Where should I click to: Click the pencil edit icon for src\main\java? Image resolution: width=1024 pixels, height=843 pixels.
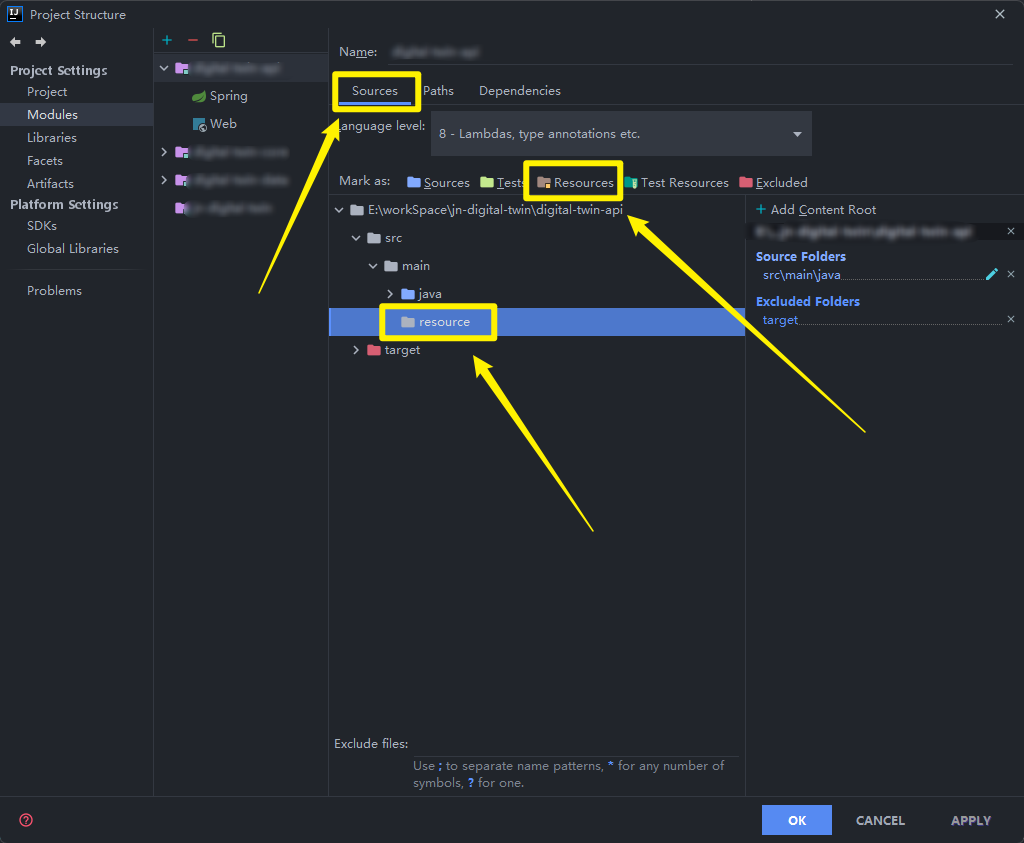pos(991,274)
